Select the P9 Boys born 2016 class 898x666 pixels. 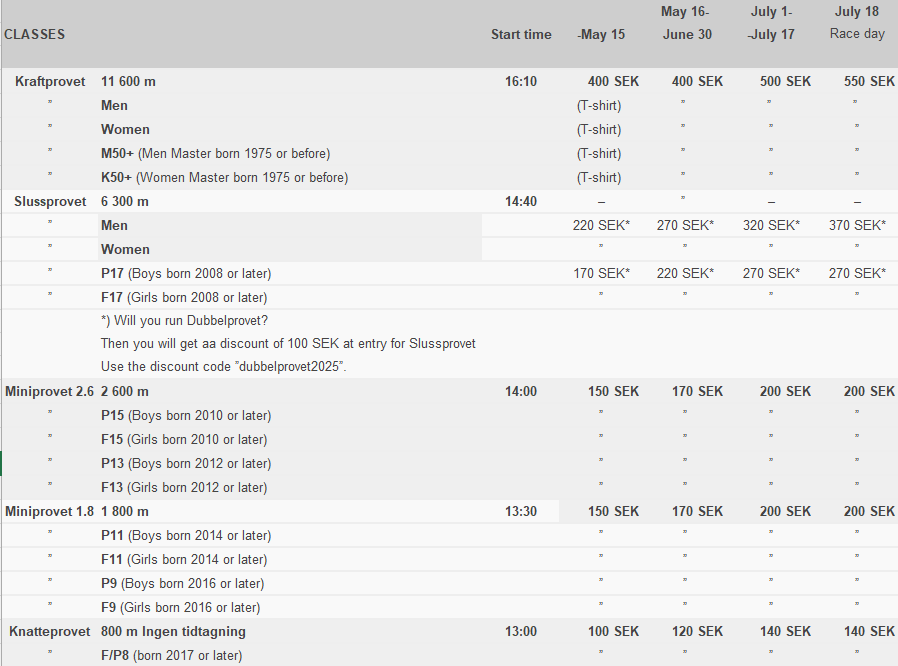(182, 583)
